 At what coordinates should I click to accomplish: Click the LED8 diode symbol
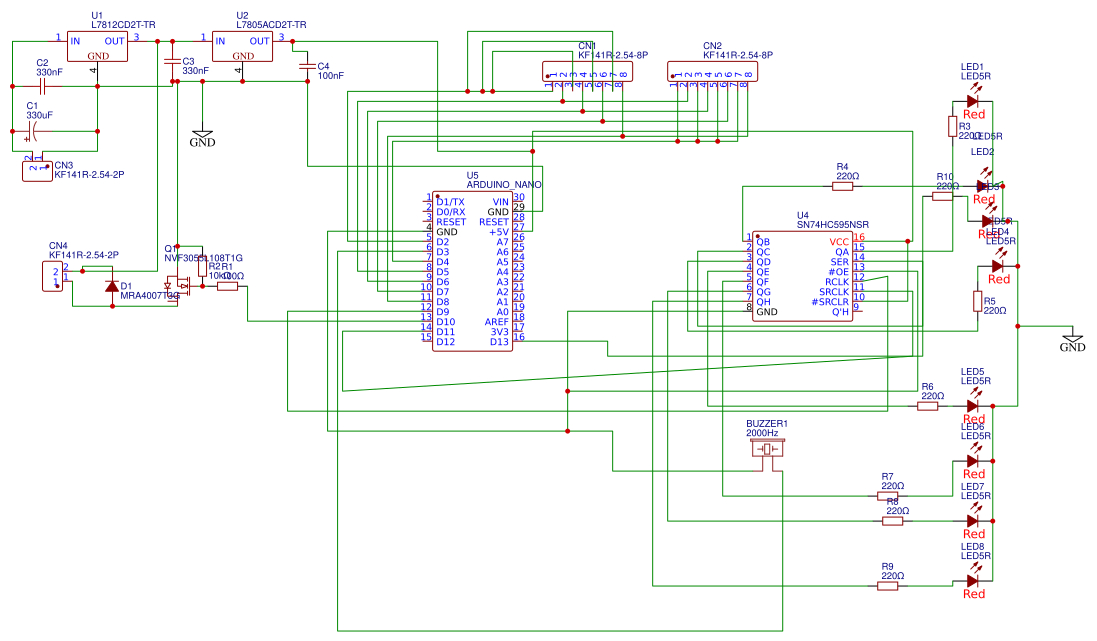(972, 581)
